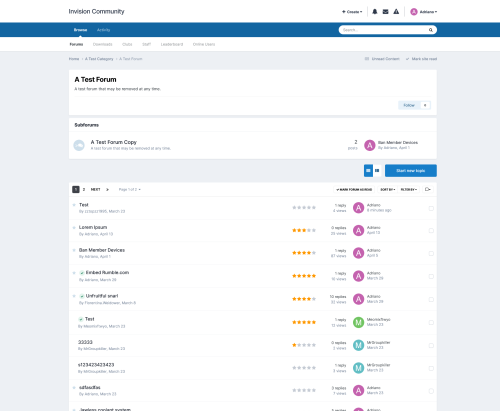Viewport: 500px width, 411px height.
Task: Check the box on s123423423423 row
Action: coord(431,368)
